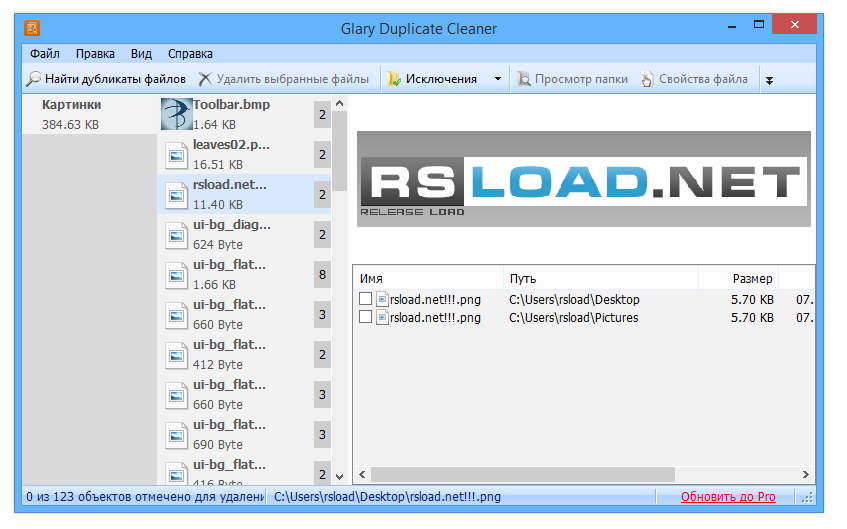Click icon of ui-bg_flat... 1.66 KB
This screenshot has height=529, width=847.
click(x=176, y=275)
